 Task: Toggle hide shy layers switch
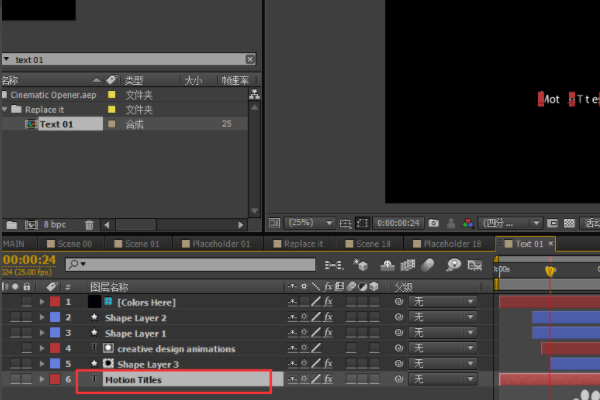pos(387,265)
